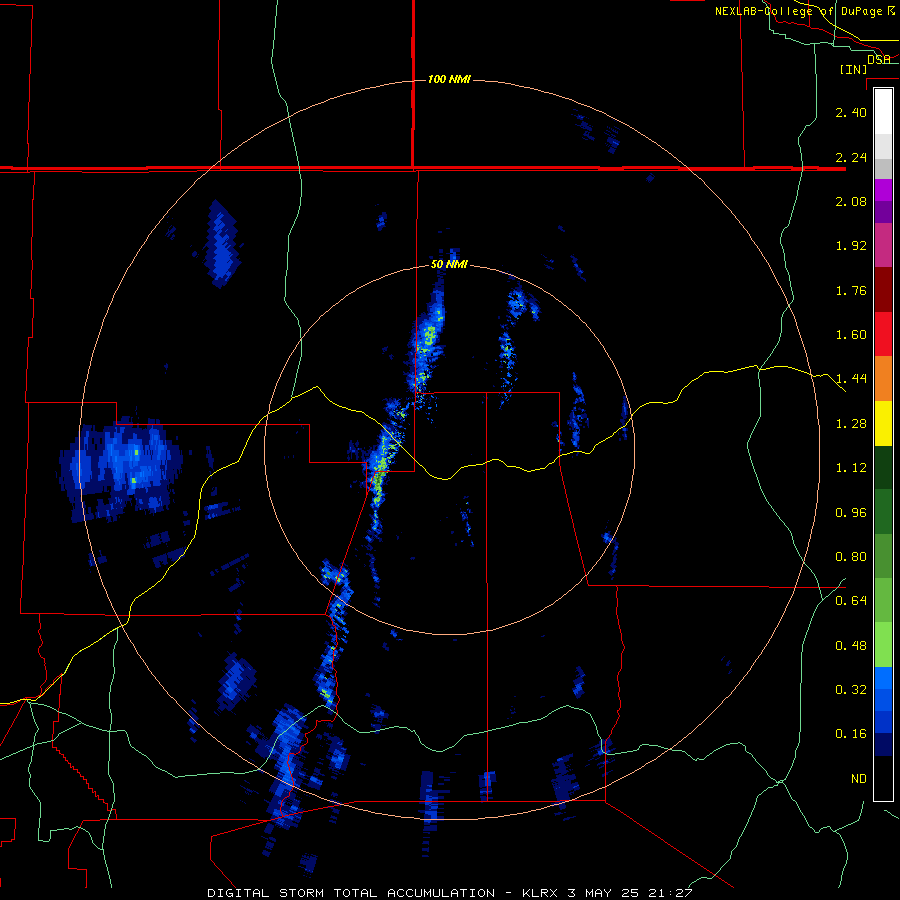The image size is (900, 900).
Task: Click the DSA product label
Action: coord(879,59)
